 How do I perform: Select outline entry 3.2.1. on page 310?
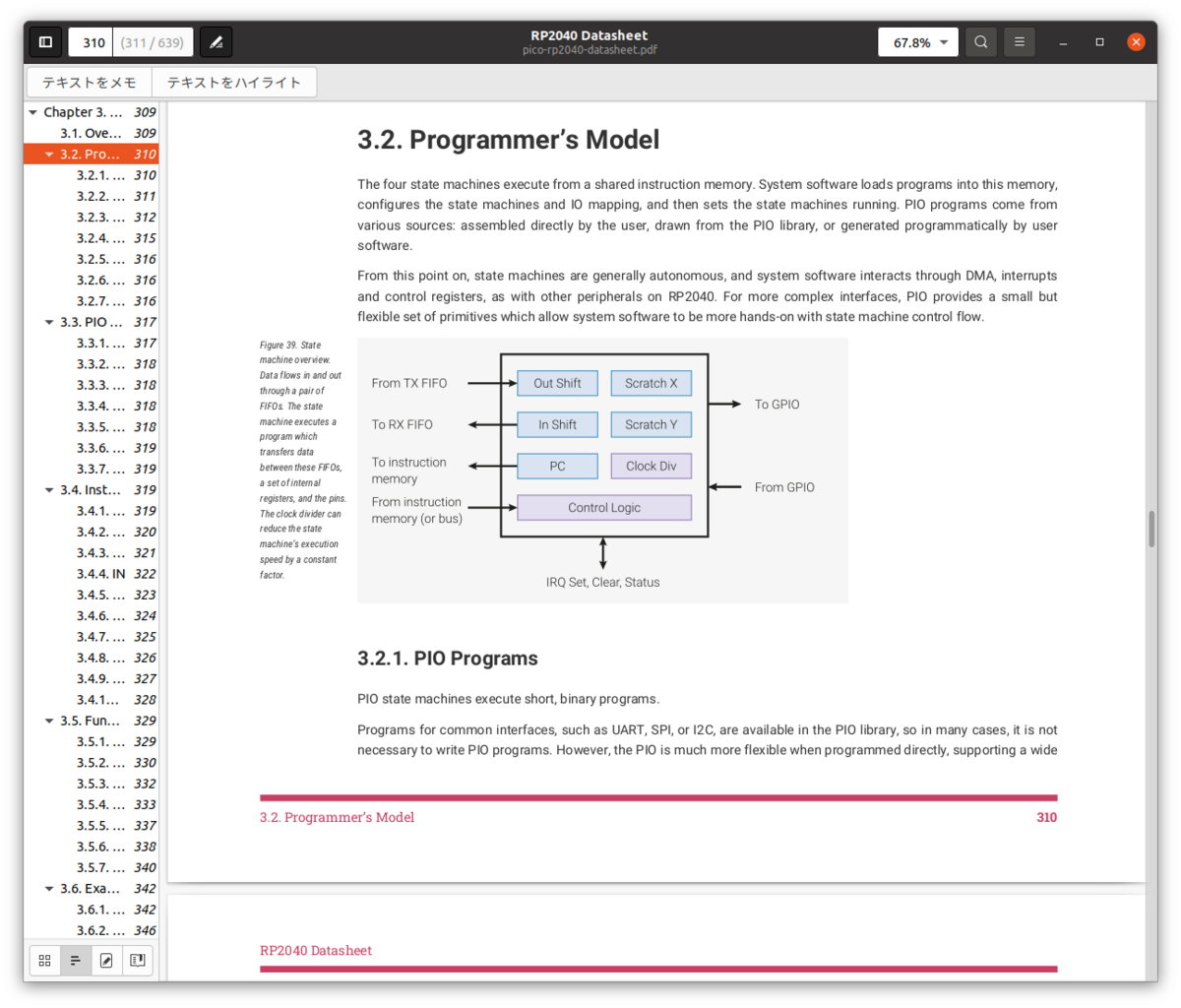[x=92, y=175]
